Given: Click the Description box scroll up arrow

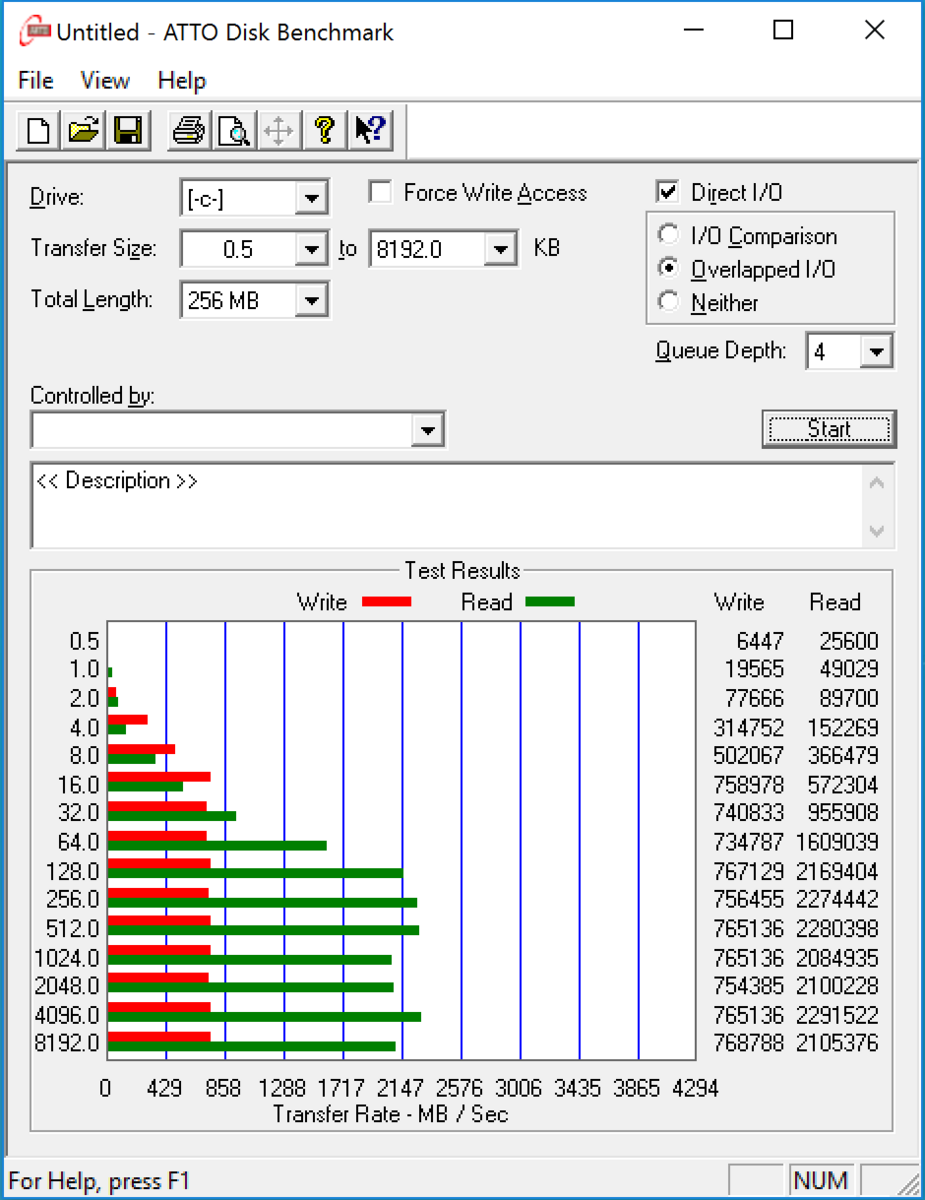Looking at the screenshot, I should (x=877, y=483).
